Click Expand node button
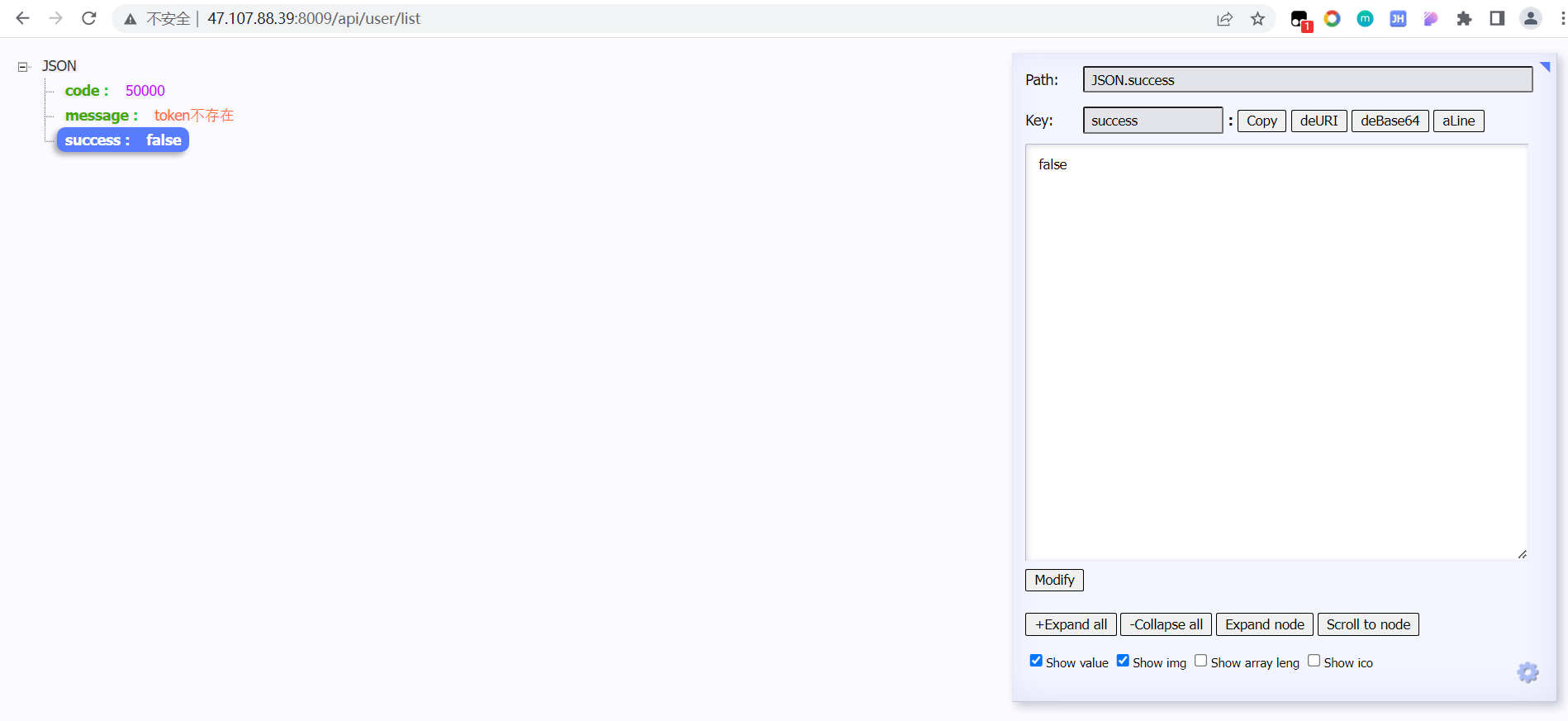Viewport: 1568px width, 721px height. 1264,624
